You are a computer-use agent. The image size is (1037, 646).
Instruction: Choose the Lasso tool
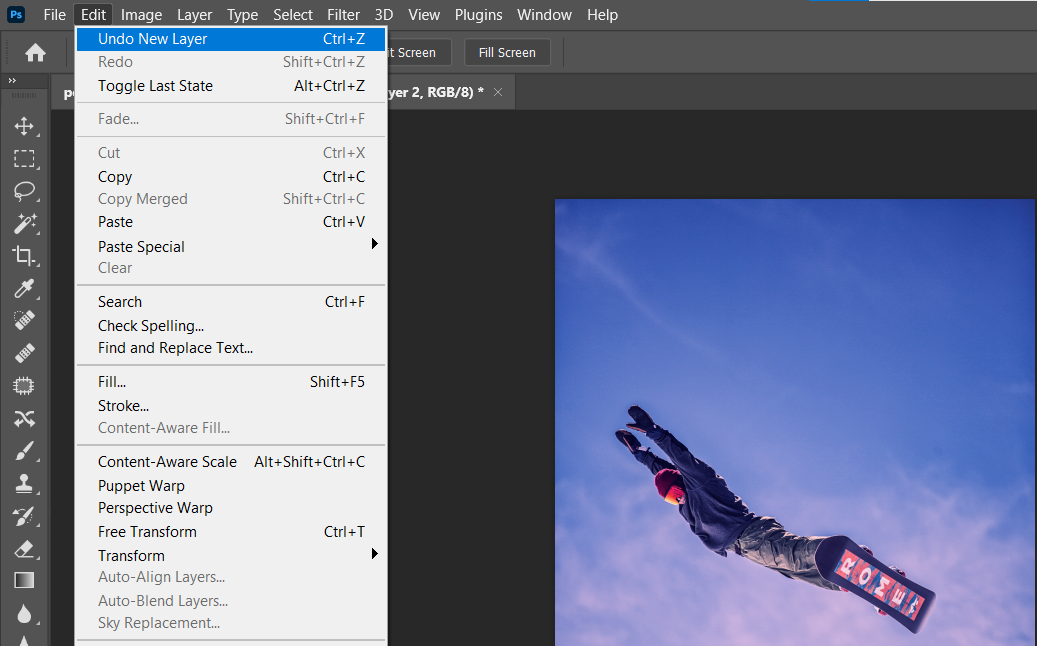pyautogui.click(x=24, y=191)
